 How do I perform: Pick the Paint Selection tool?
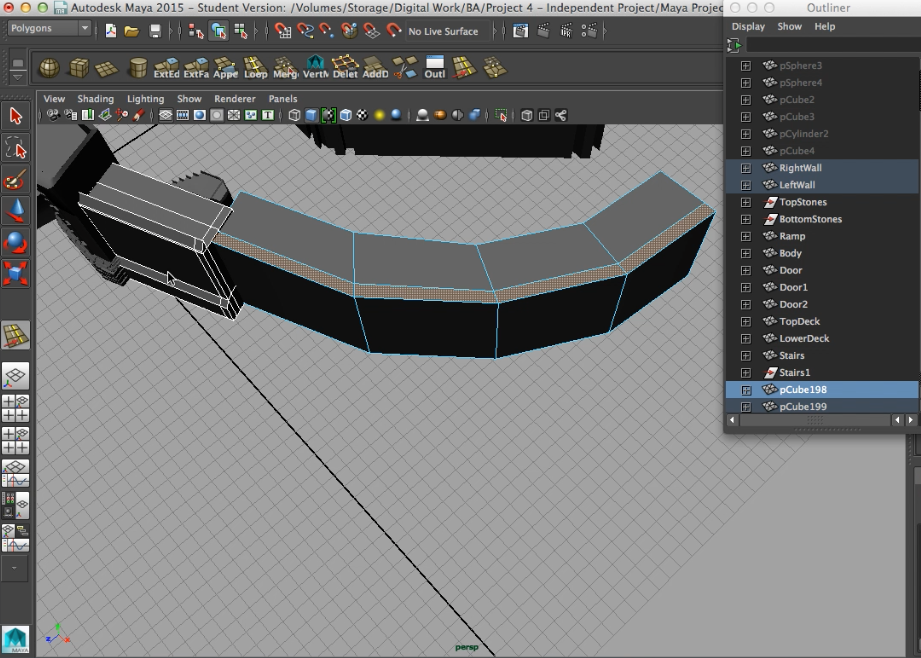tap(16, 180)
